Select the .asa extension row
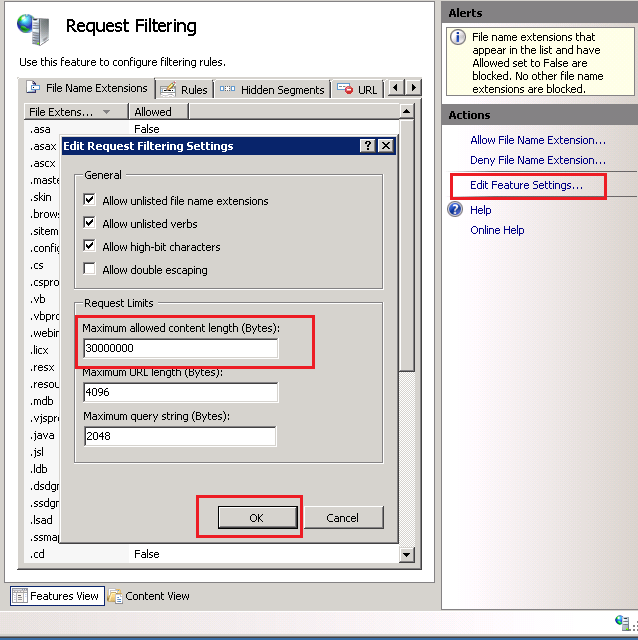The height and width of the screenshot is (640, 638). pos(211,129)
